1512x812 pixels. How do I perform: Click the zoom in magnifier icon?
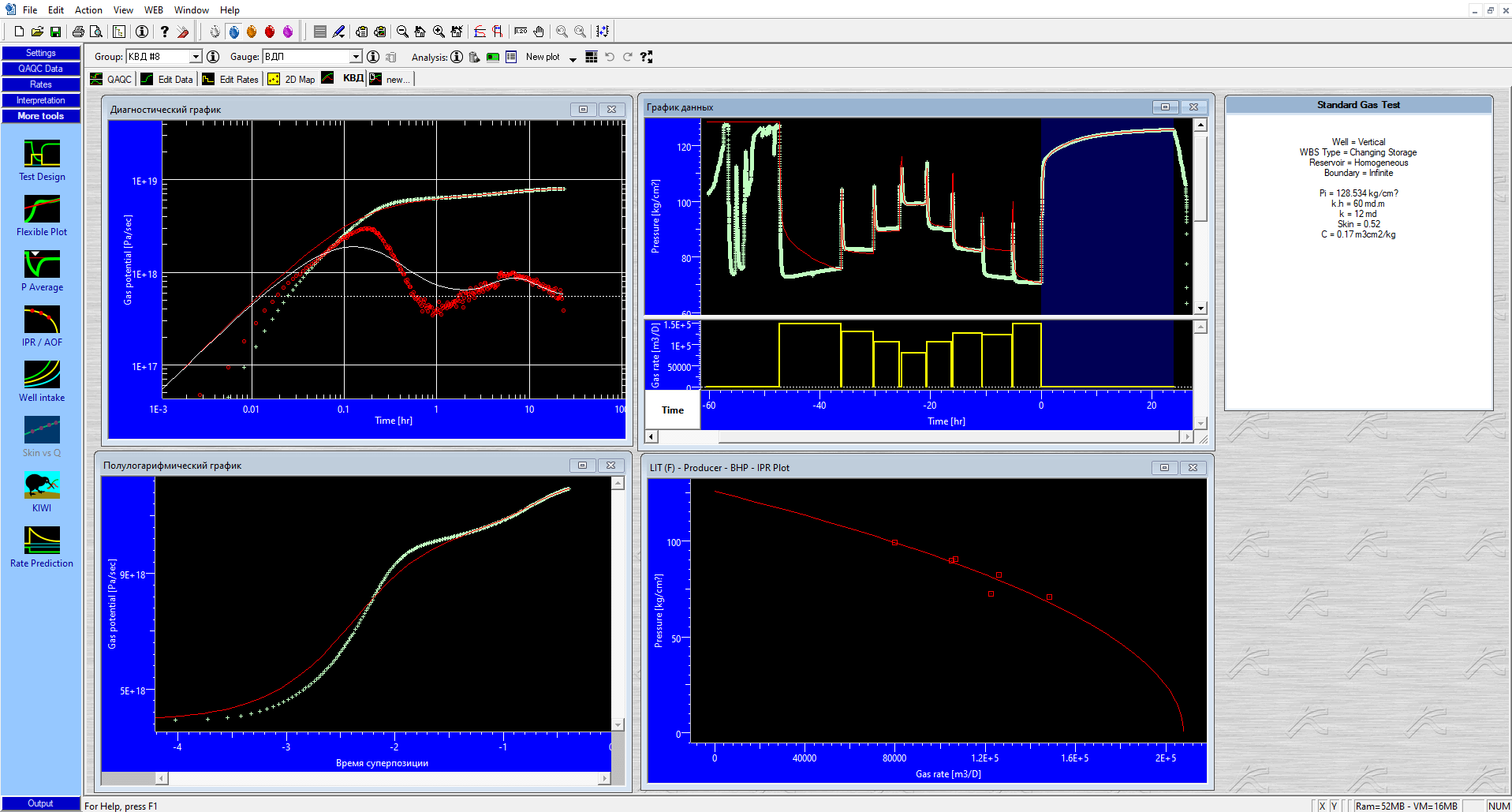point(439,32)
